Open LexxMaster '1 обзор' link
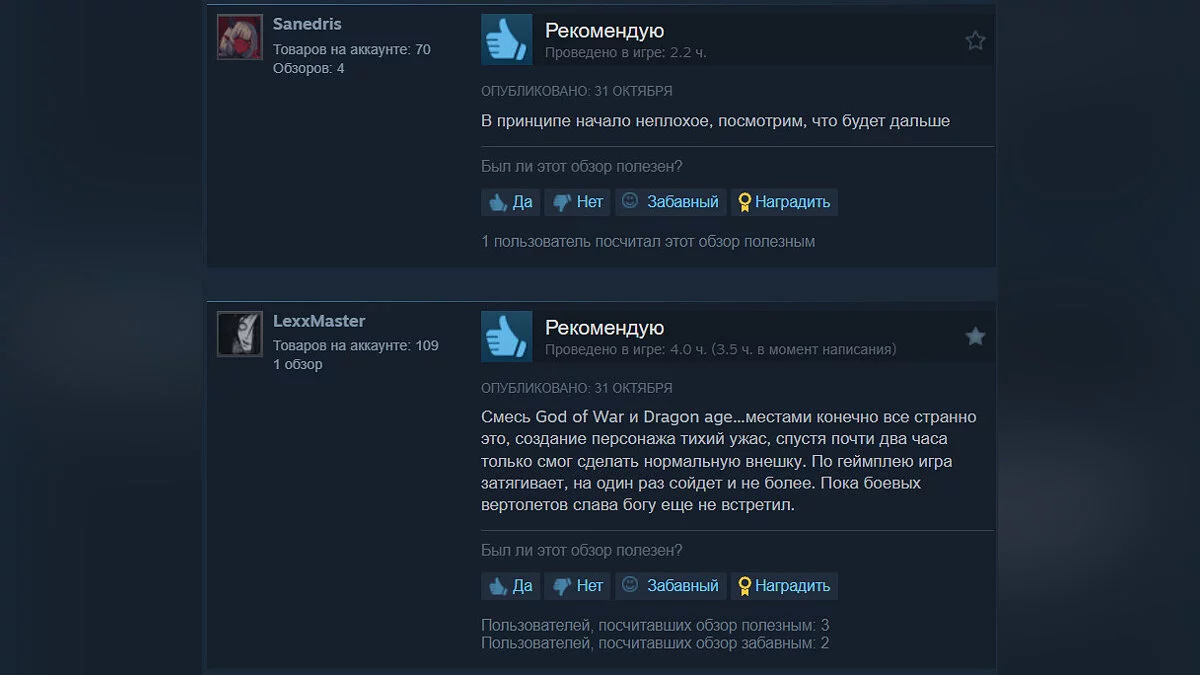 pyautogui.click(x=298, y=364)
